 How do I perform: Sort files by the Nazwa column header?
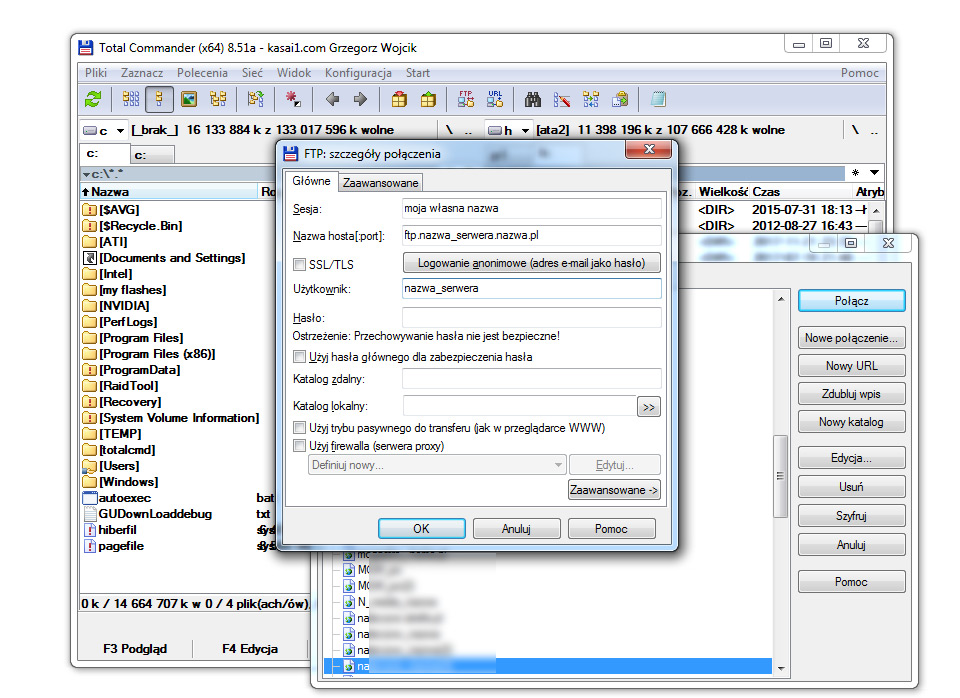[169, 192]
